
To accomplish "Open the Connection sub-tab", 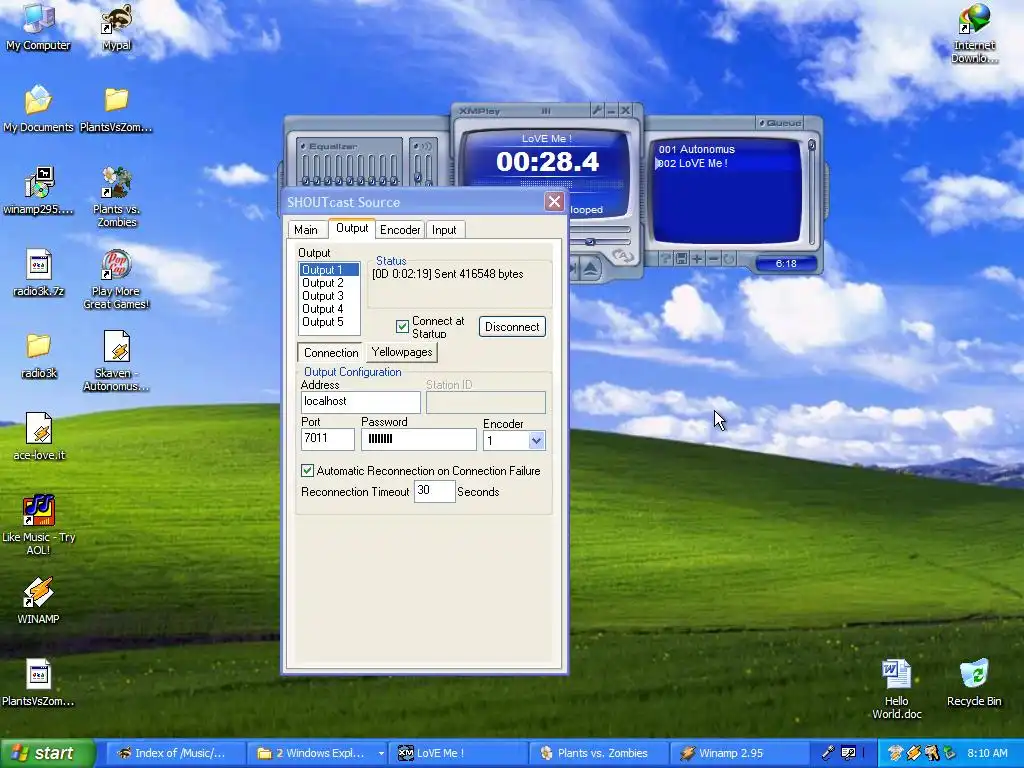I will click(x=331, y=353).
